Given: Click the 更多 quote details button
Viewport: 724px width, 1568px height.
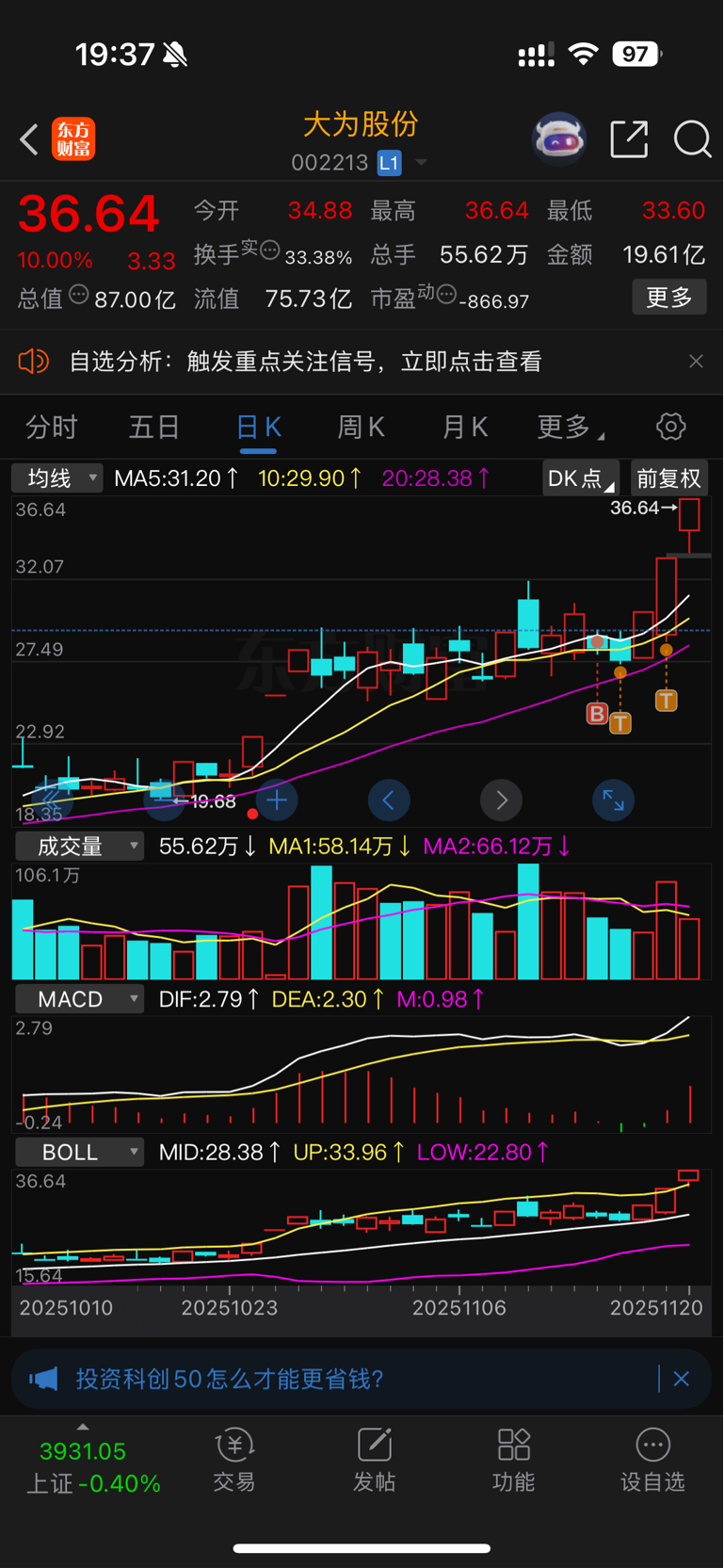Looking at the screenshot, I should pyautogui.click(x=669, y=298).
